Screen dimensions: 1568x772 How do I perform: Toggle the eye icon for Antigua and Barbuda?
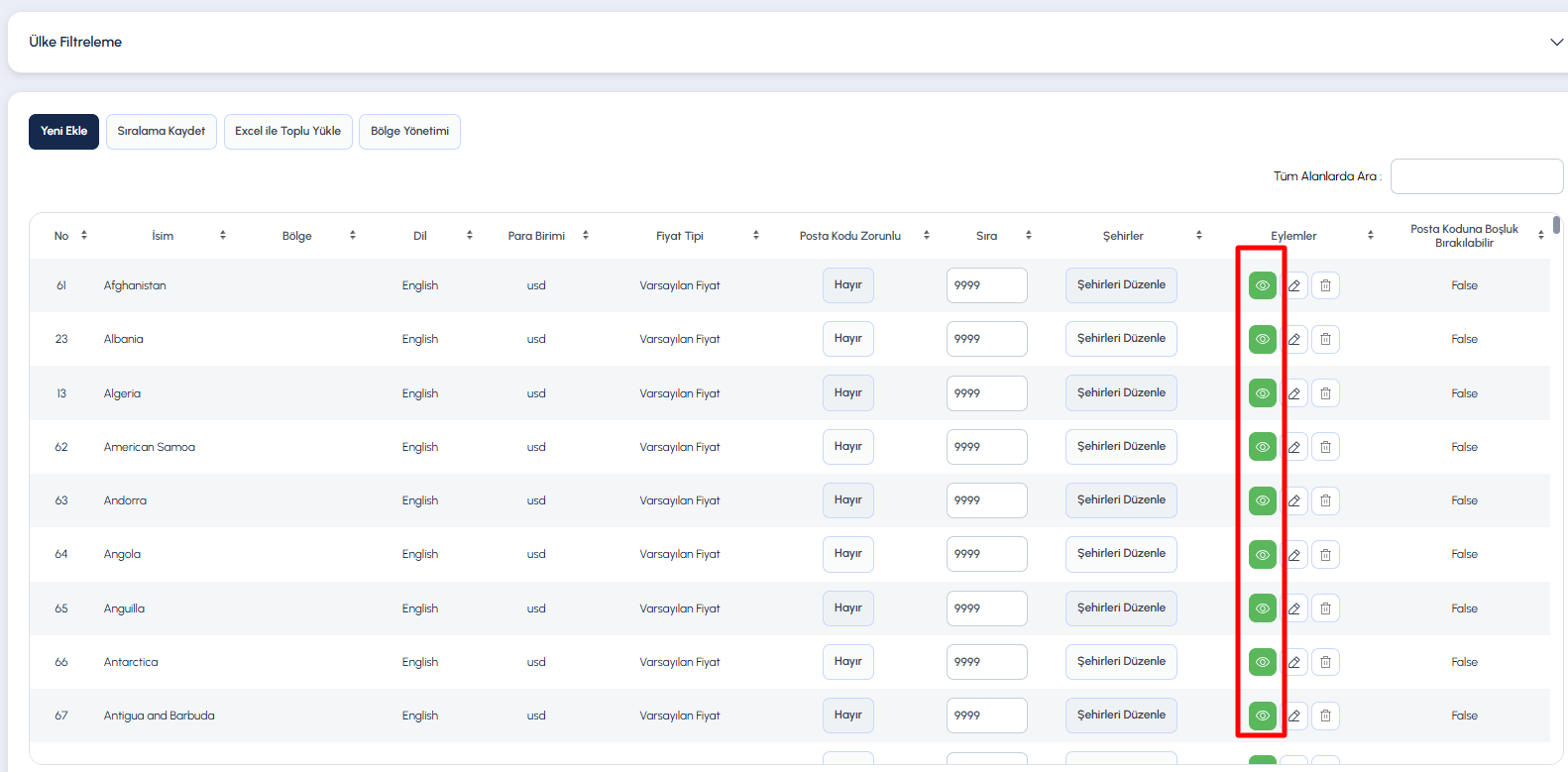1262,716
